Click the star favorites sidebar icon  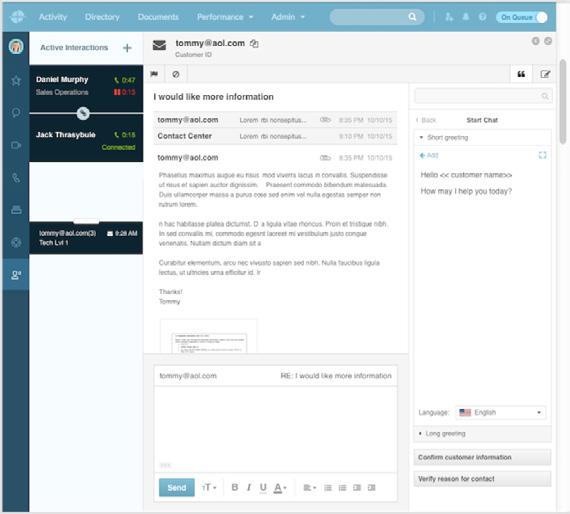pyautogui.click(x=16, y=80)
